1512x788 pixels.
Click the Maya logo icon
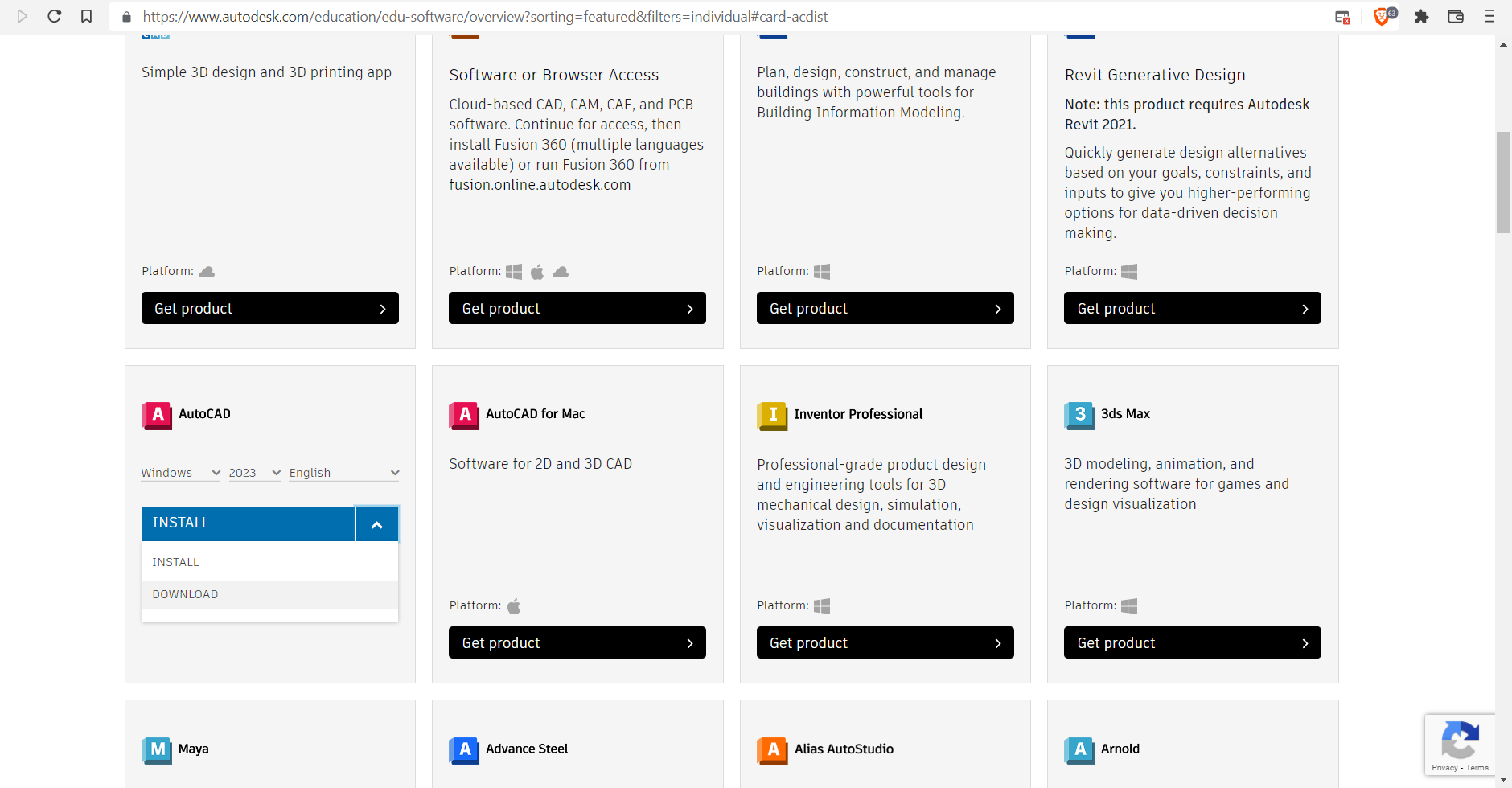click(157, 749)
